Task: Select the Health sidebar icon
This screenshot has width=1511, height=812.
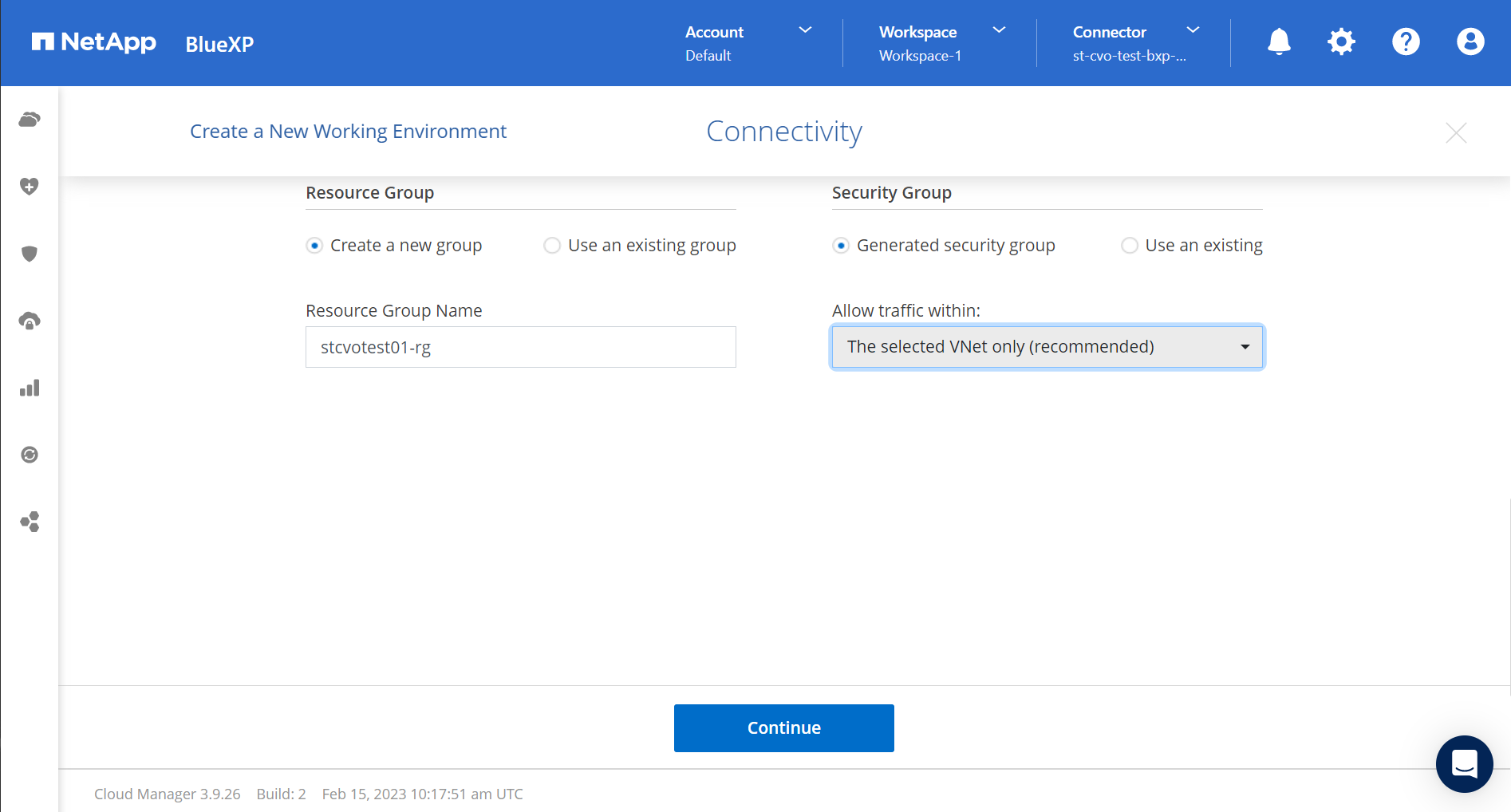Action: coord(30,186)
